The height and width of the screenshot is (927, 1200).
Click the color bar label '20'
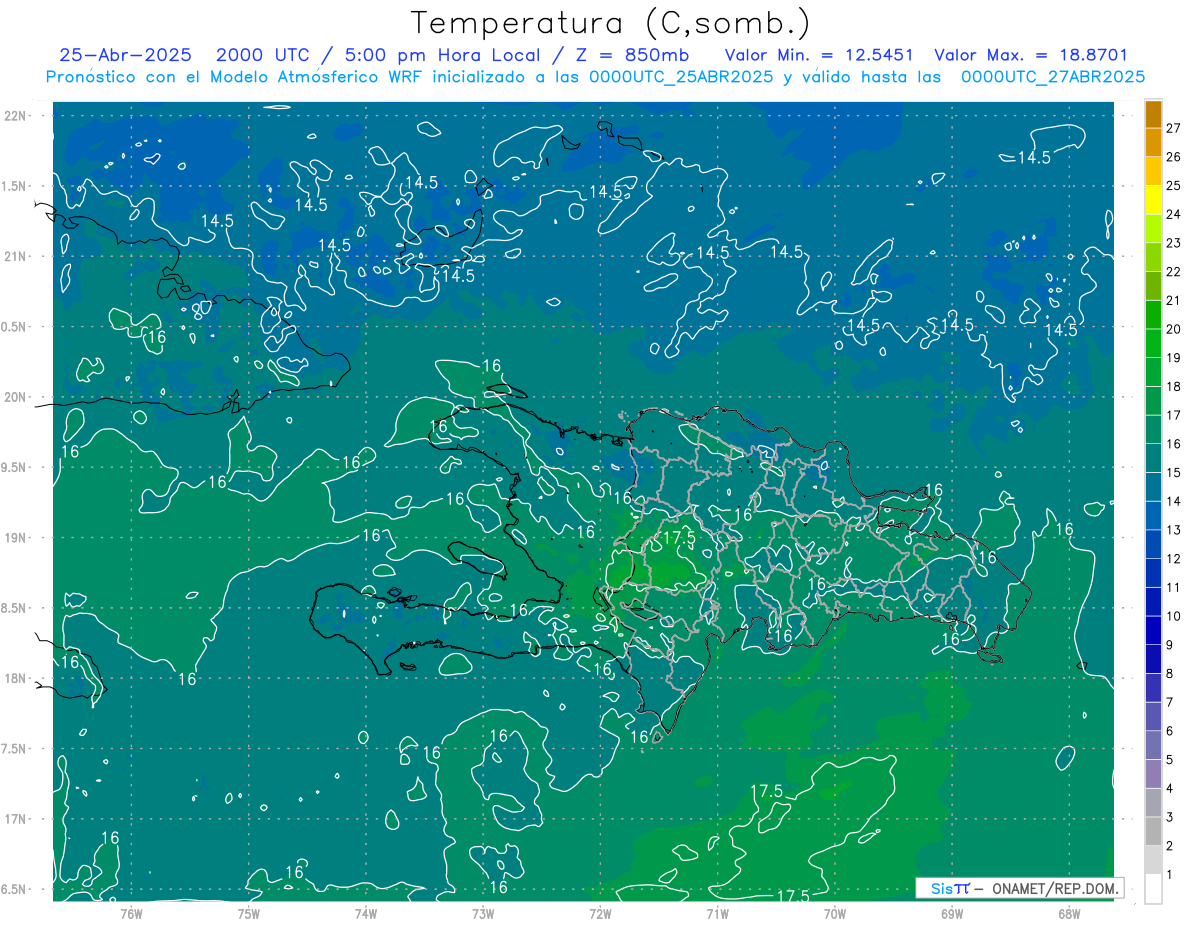tap(1173, 329)
